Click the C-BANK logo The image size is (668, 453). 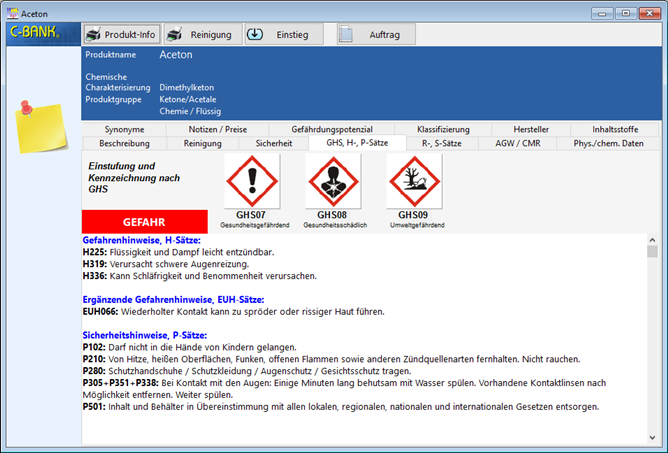(34, 33)
